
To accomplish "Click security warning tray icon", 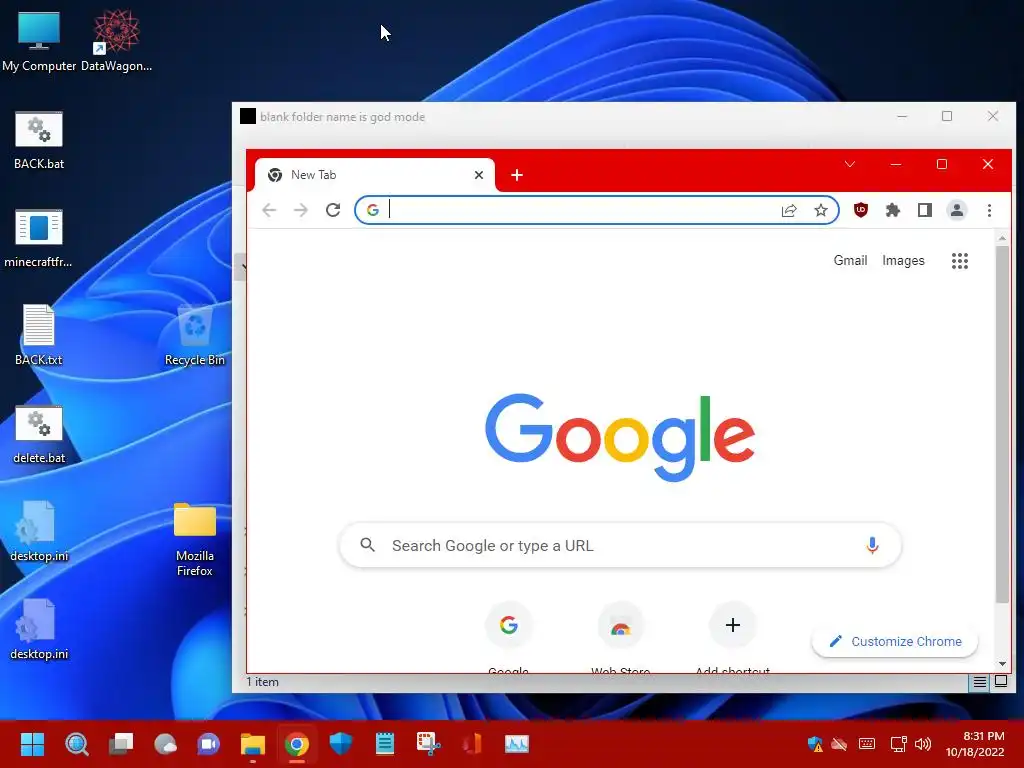I will [815, 744].
